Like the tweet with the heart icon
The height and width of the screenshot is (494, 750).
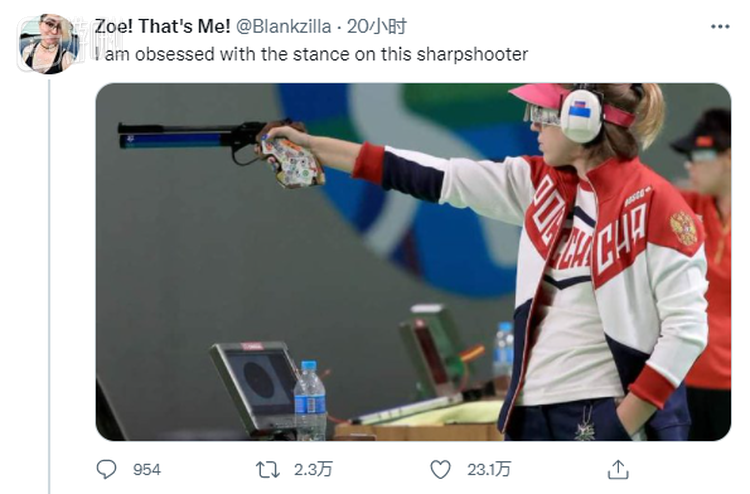pos(440,469)
